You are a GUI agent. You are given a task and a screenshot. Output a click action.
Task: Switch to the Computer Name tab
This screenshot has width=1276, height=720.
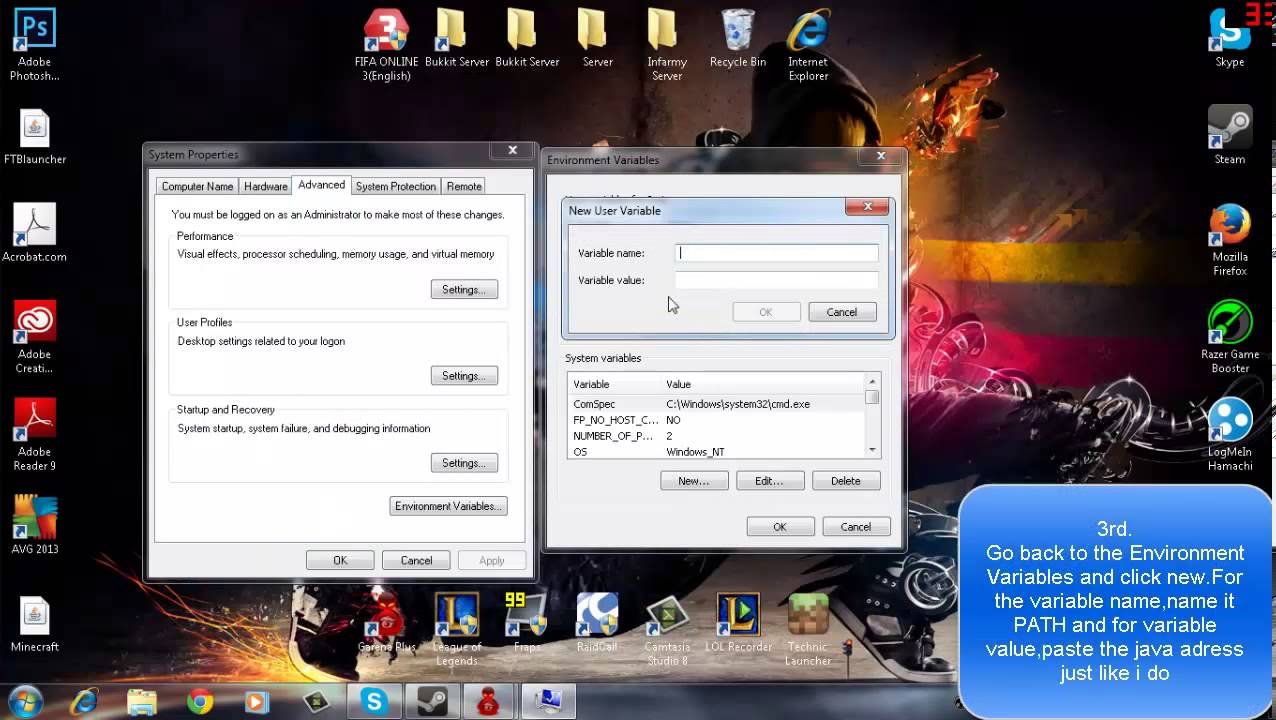coord(197,187)
